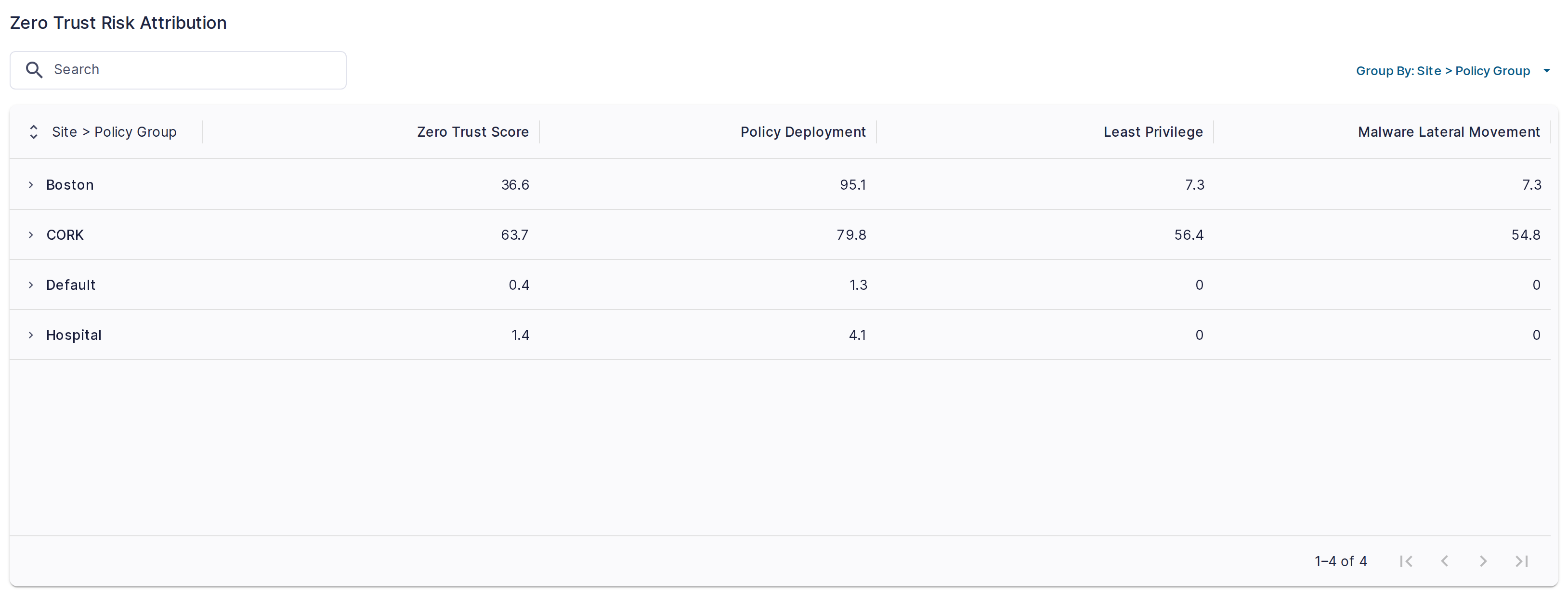Go to last page of results
This screenshot has height=596, width=1568.
click(x=1521, y=561)
